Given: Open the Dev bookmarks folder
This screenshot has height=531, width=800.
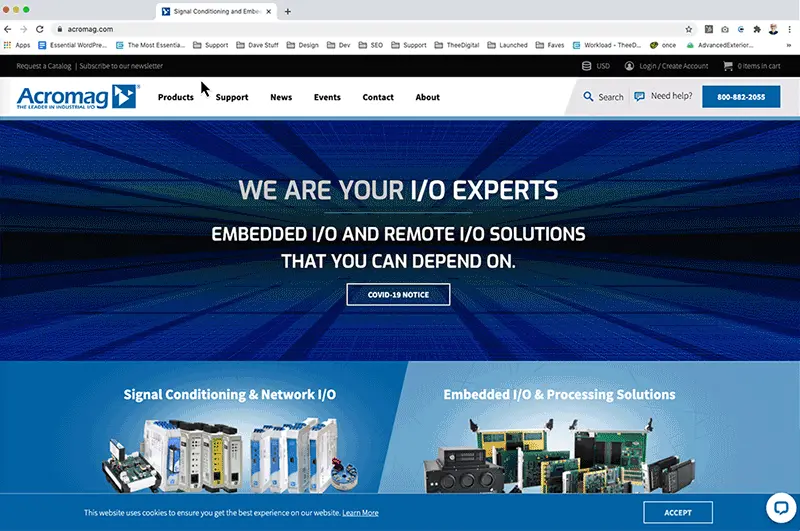Looking at the screenshot, I should [x=338, y=45].
